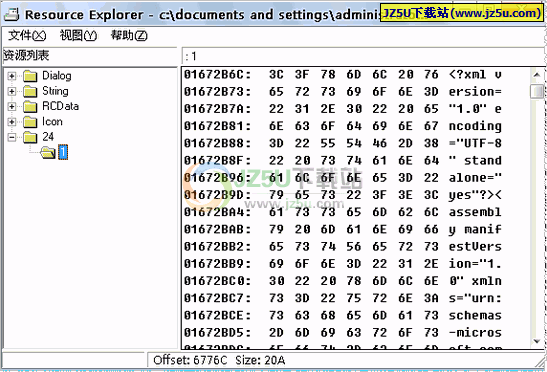Click the ASCII text 'assembl'
The height and width of the screenshot is (372, 547).
click(475, 212)
